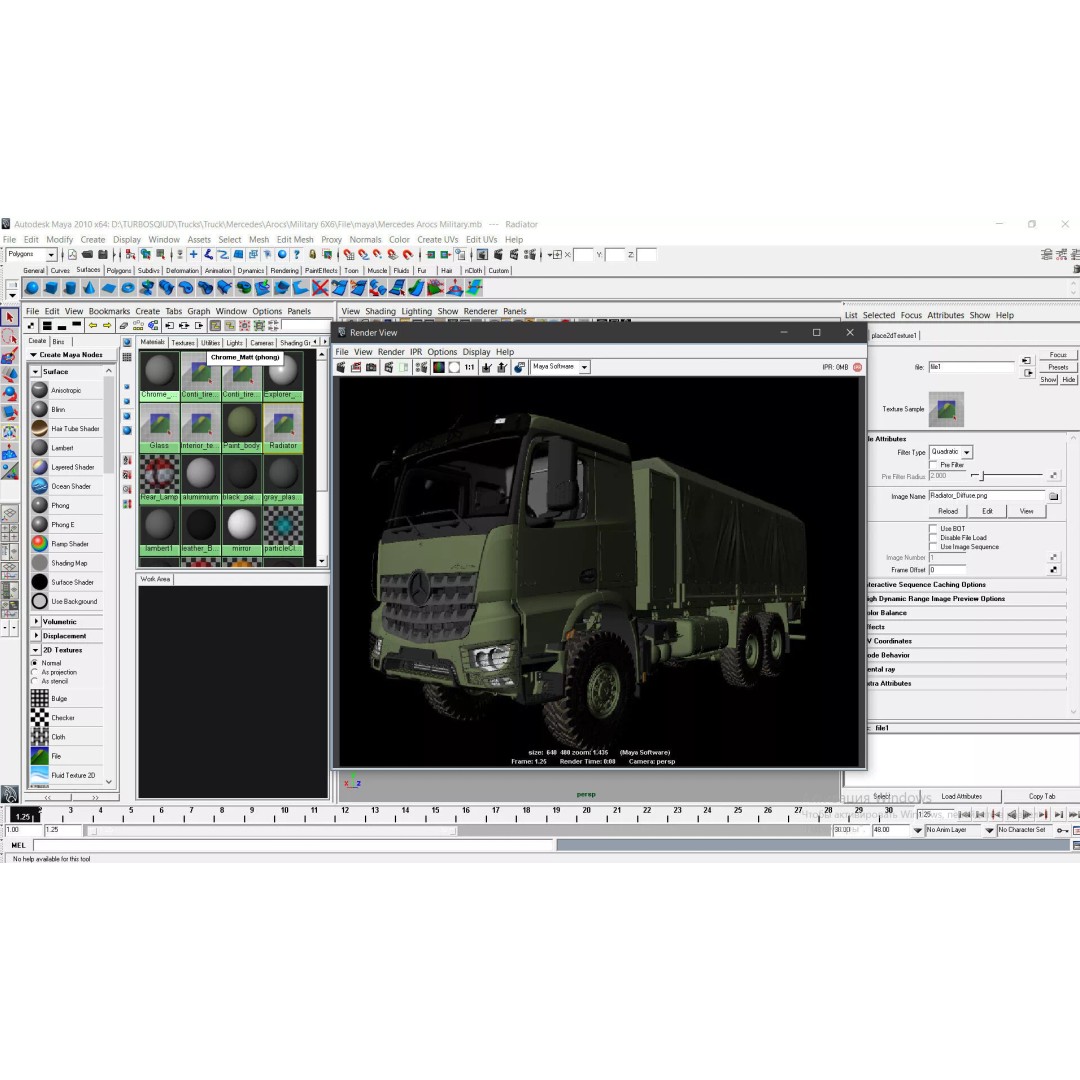Collapse the Surface nodes section
The height and width of the screenshot is (1080, 1080).
pyautogui.click(x=36, y=371)
